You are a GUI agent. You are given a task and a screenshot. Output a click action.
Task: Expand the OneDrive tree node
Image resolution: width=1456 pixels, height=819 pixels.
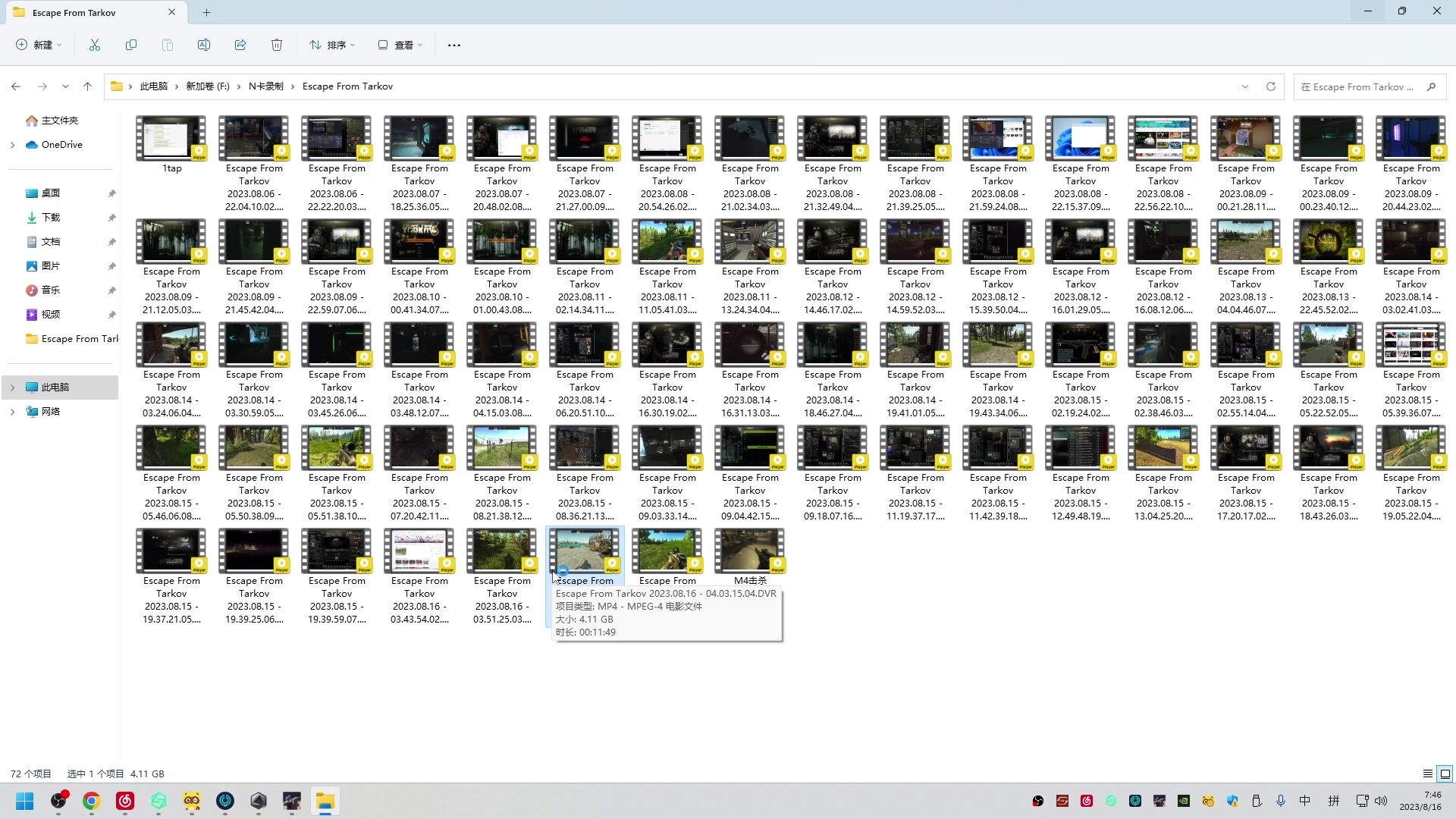click(x=12, y=145)
